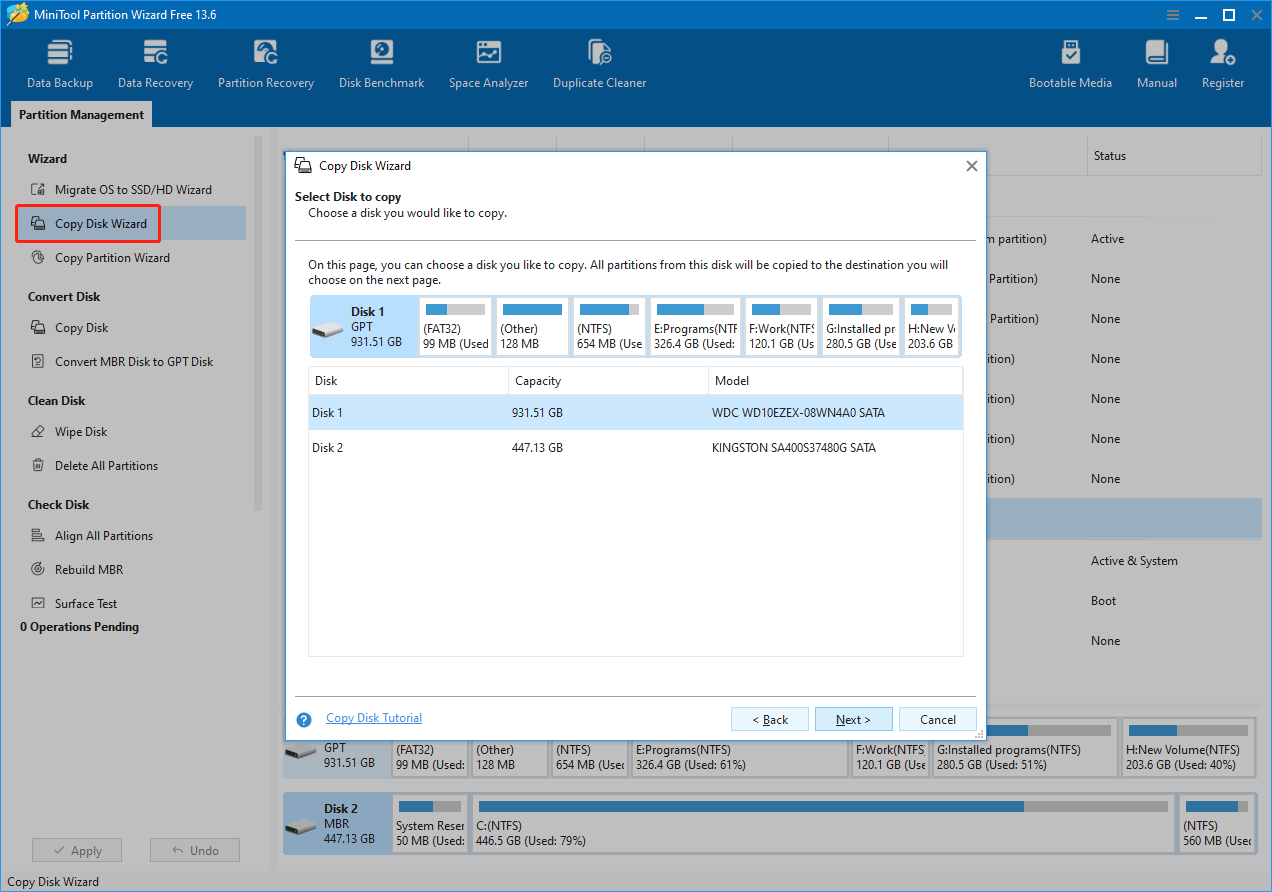Select C:(NTFS) 446.5 GB partition on Disk 2
Viewport: 1272px width, 892px height.
(x=824, y=824)
